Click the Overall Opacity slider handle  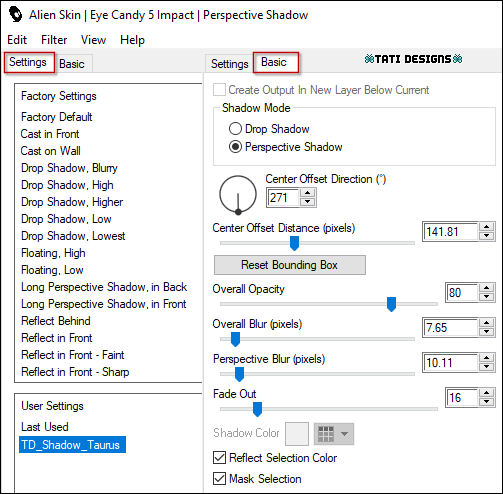click(391, 304)
